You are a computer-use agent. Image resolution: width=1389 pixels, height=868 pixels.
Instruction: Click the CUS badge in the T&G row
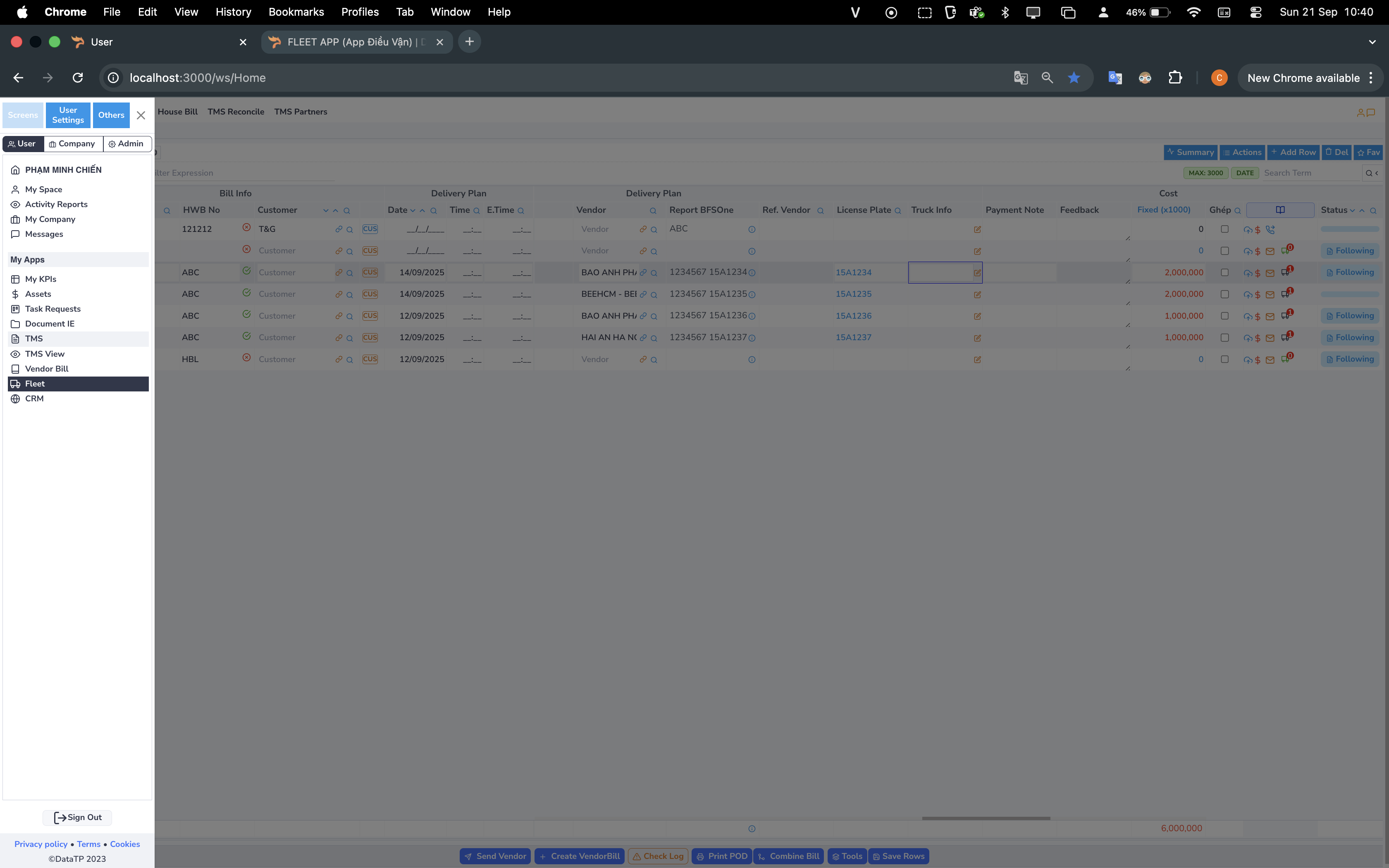tap(370, 229)
